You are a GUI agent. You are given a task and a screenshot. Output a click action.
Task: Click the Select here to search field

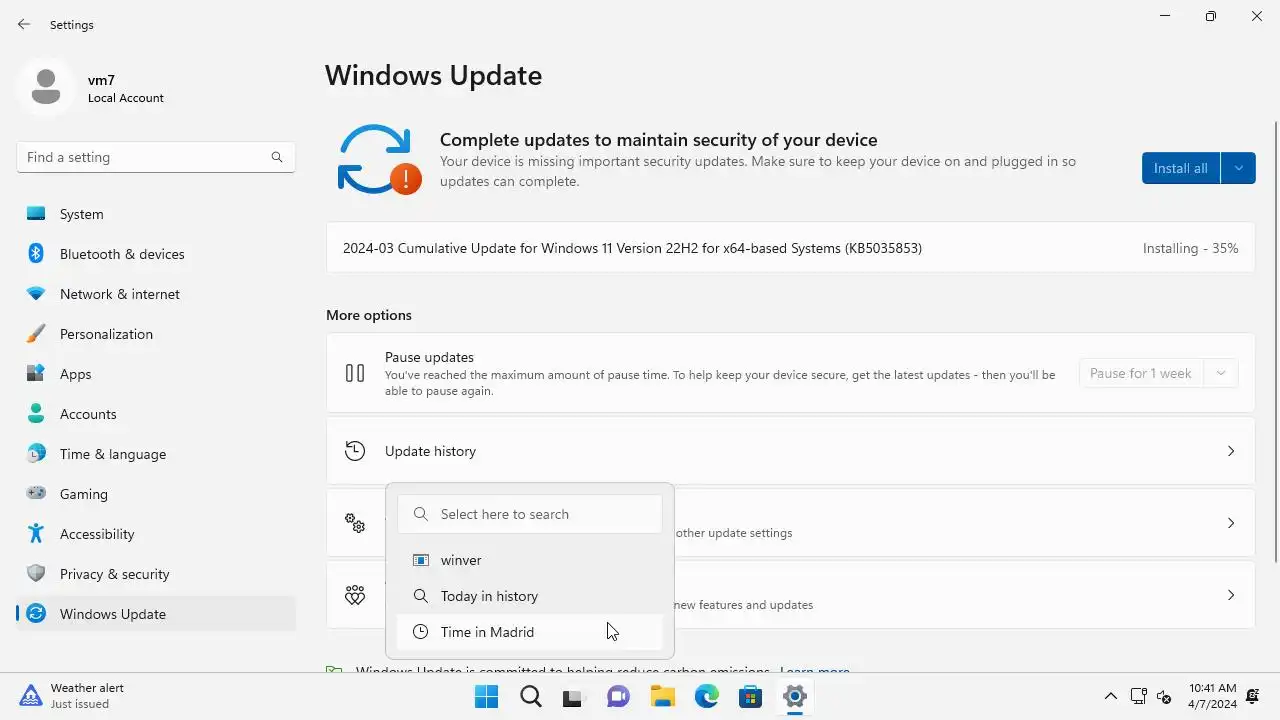(x=530, y=514)
